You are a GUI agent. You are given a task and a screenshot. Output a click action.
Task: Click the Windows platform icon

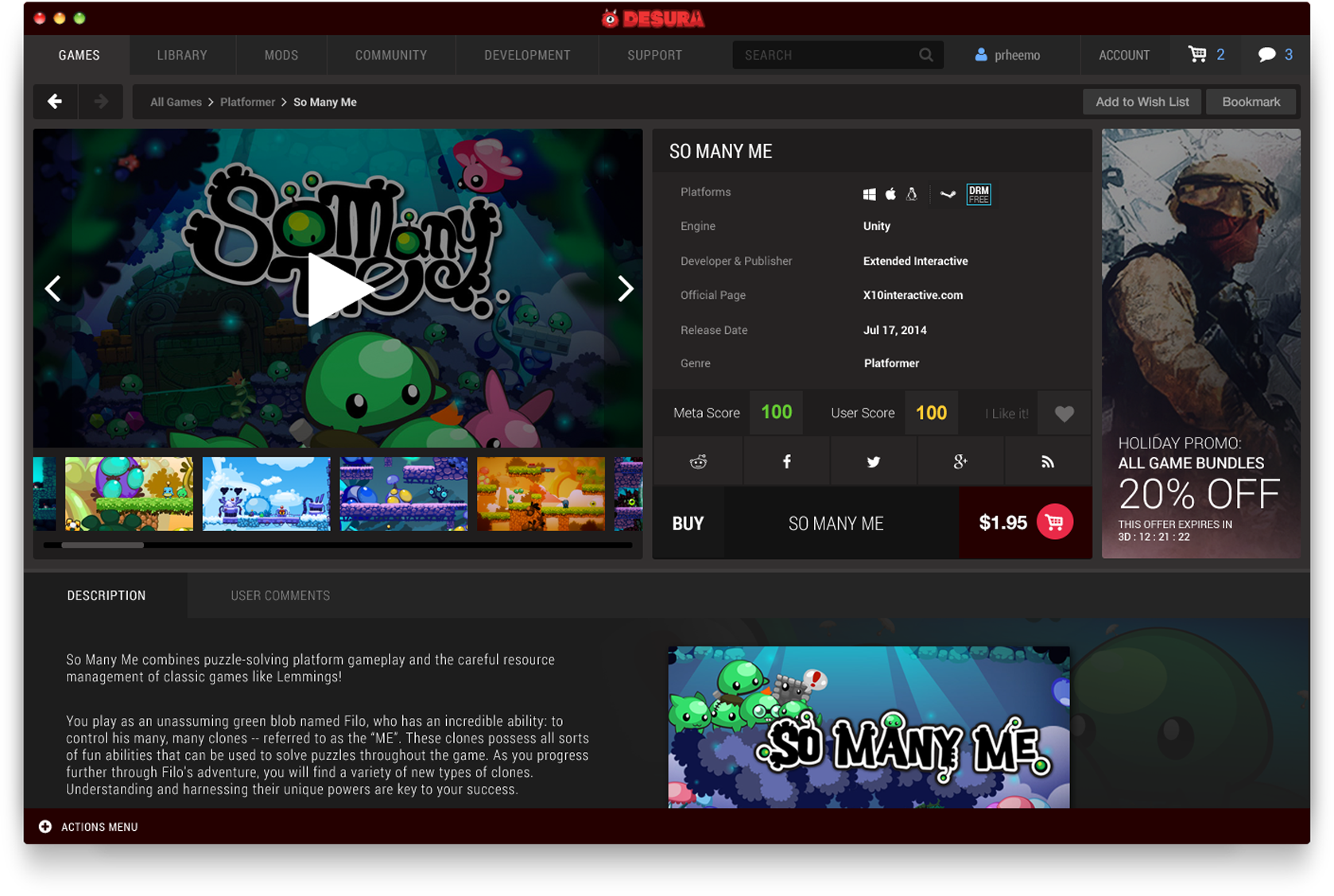pyautogui.click(x=870, y=194)
